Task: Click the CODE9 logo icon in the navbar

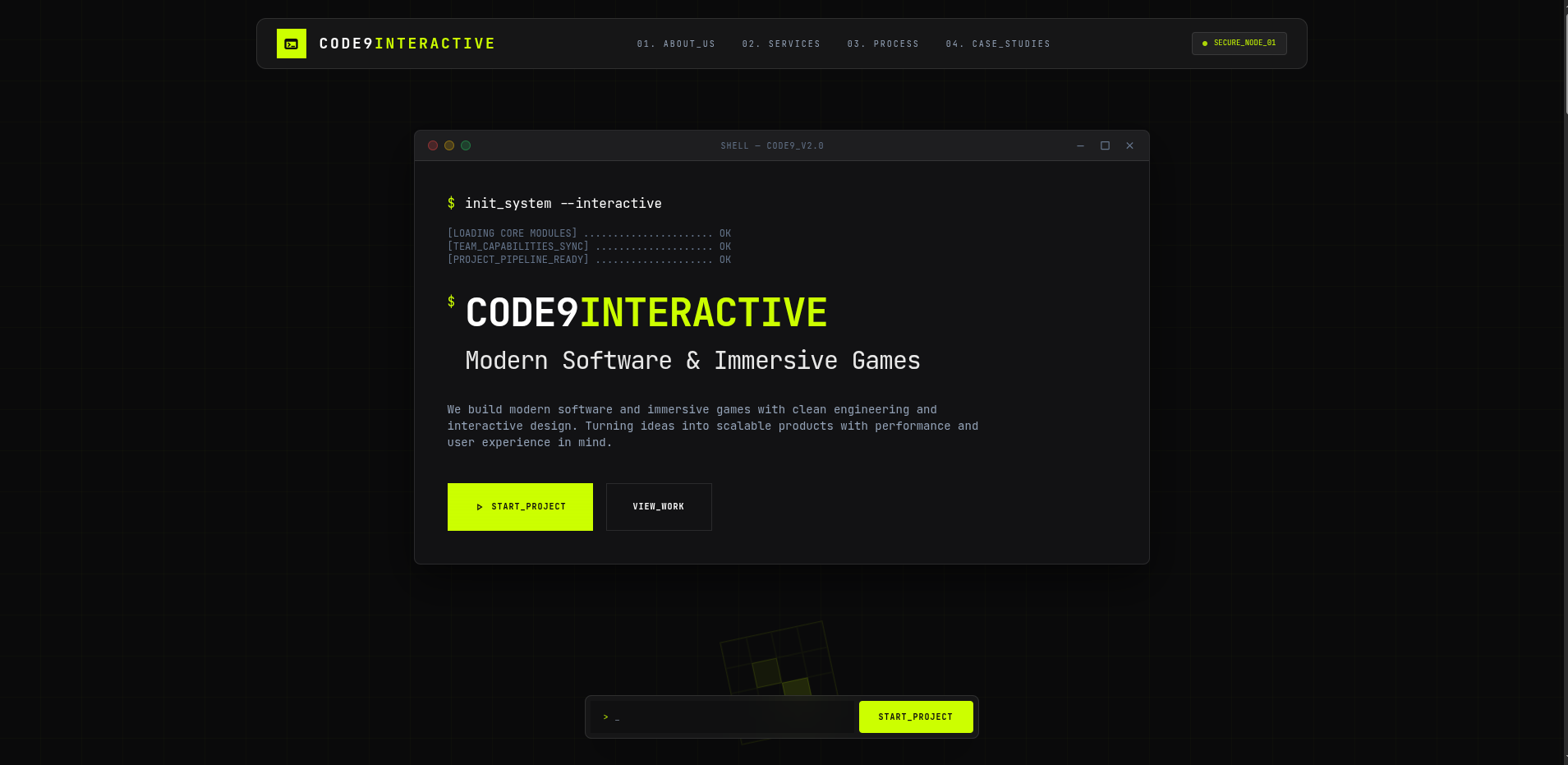Action: click(292, 43)
